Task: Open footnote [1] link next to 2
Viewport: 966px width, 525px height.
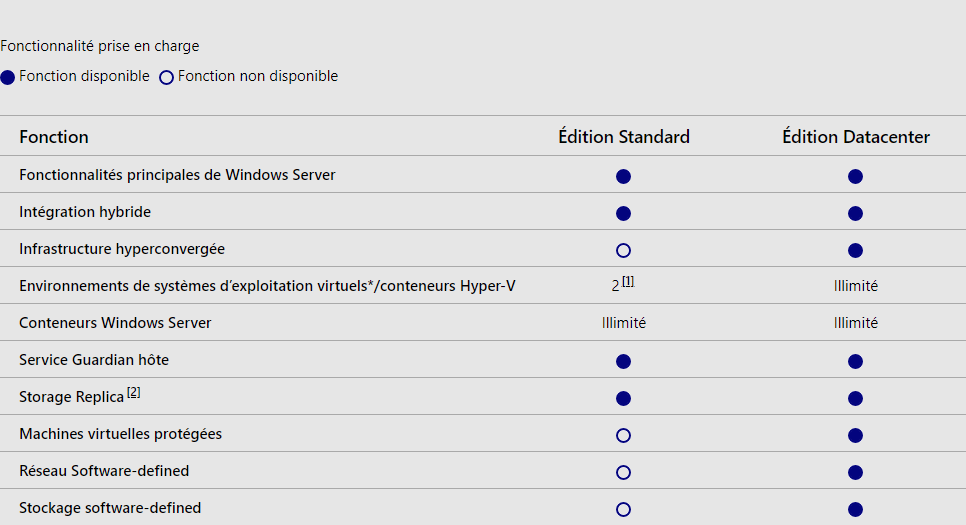Action: tap(628, 282)
